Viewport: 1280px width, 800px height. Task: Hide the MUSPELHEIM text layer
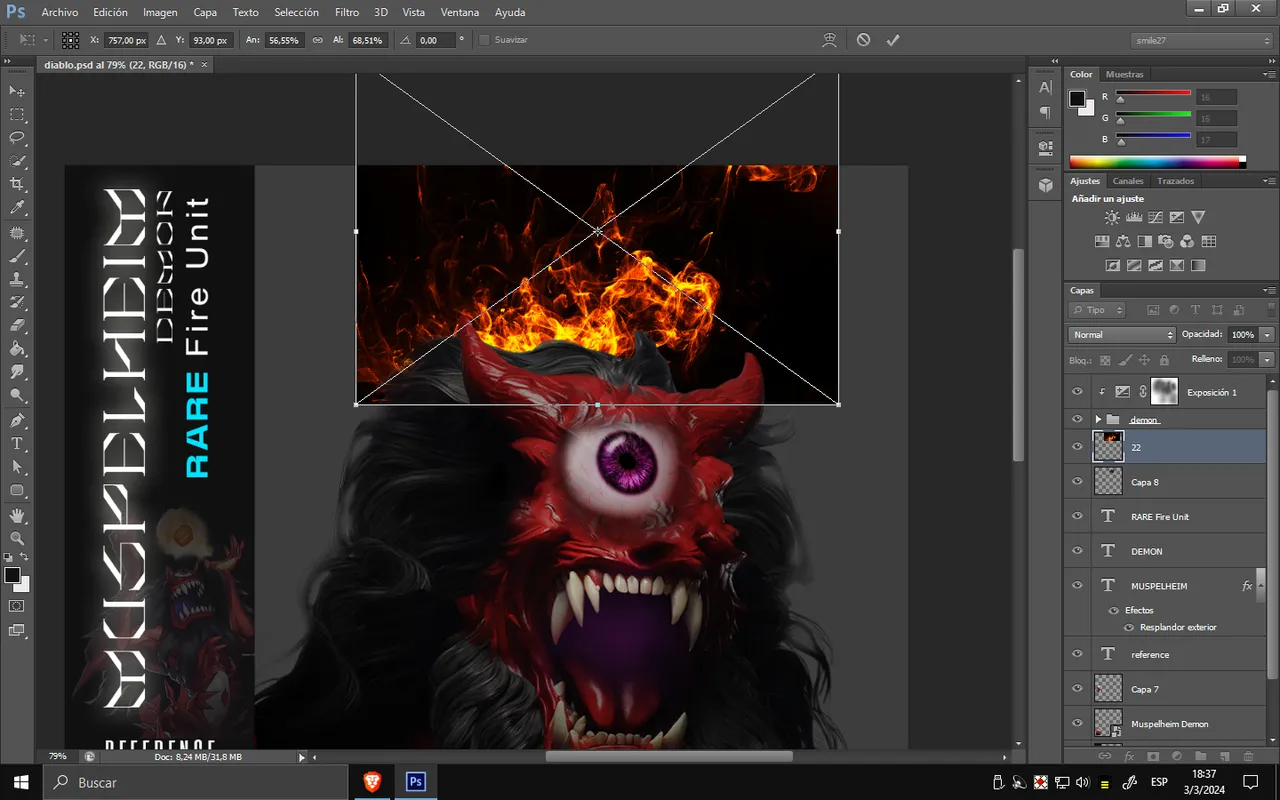pos(1077,585)
